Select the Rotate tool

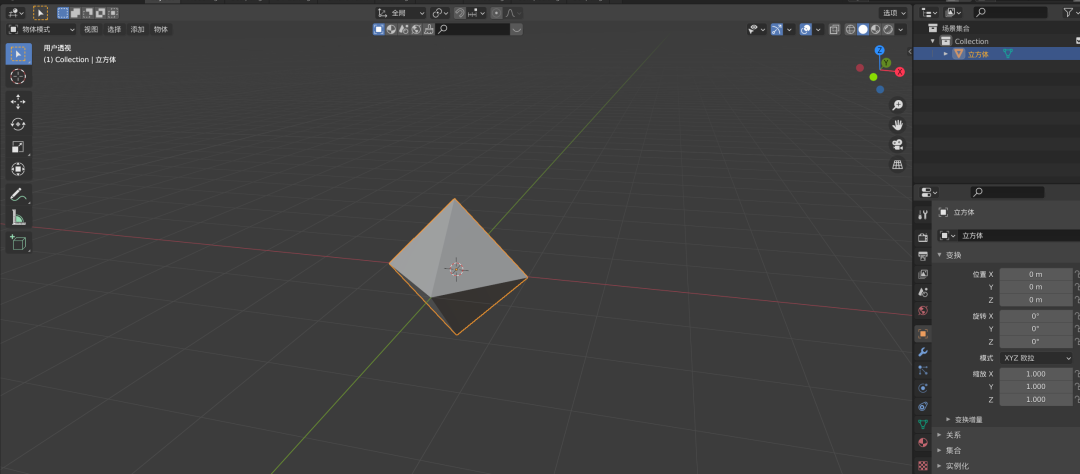coord(19,124)
